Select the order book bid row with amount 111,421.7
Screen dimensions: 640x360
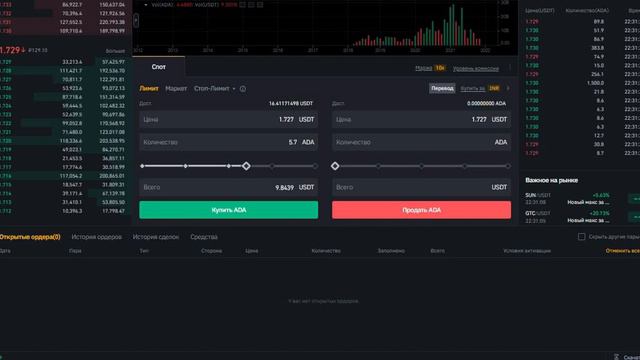pos(65,71)
